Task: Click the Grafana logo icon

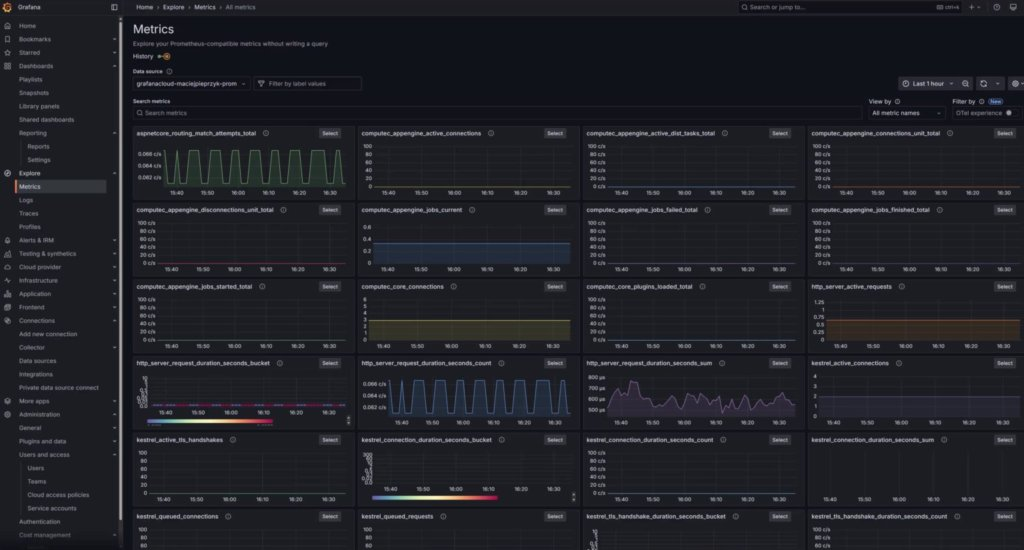Action: pos(7,7)
